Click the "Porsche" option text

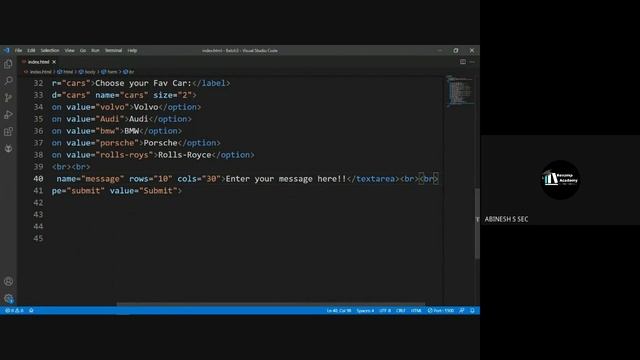160,143
